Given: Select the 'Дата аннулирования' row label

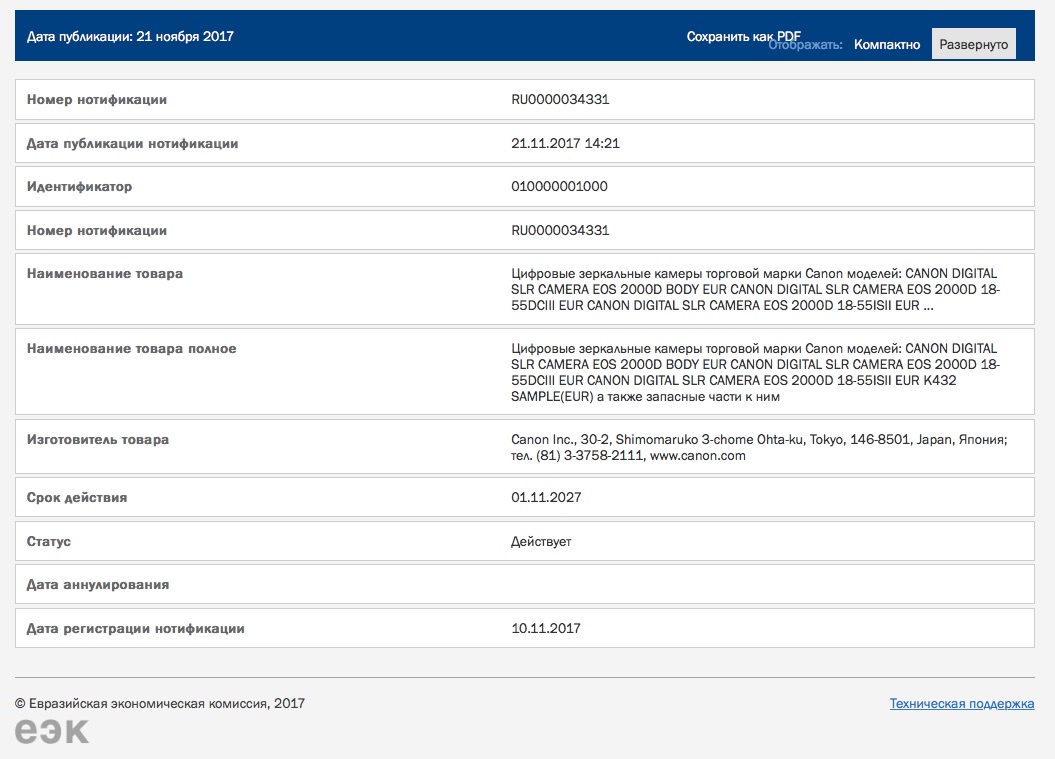Looking at the screenshot, I should pos(98,585).
